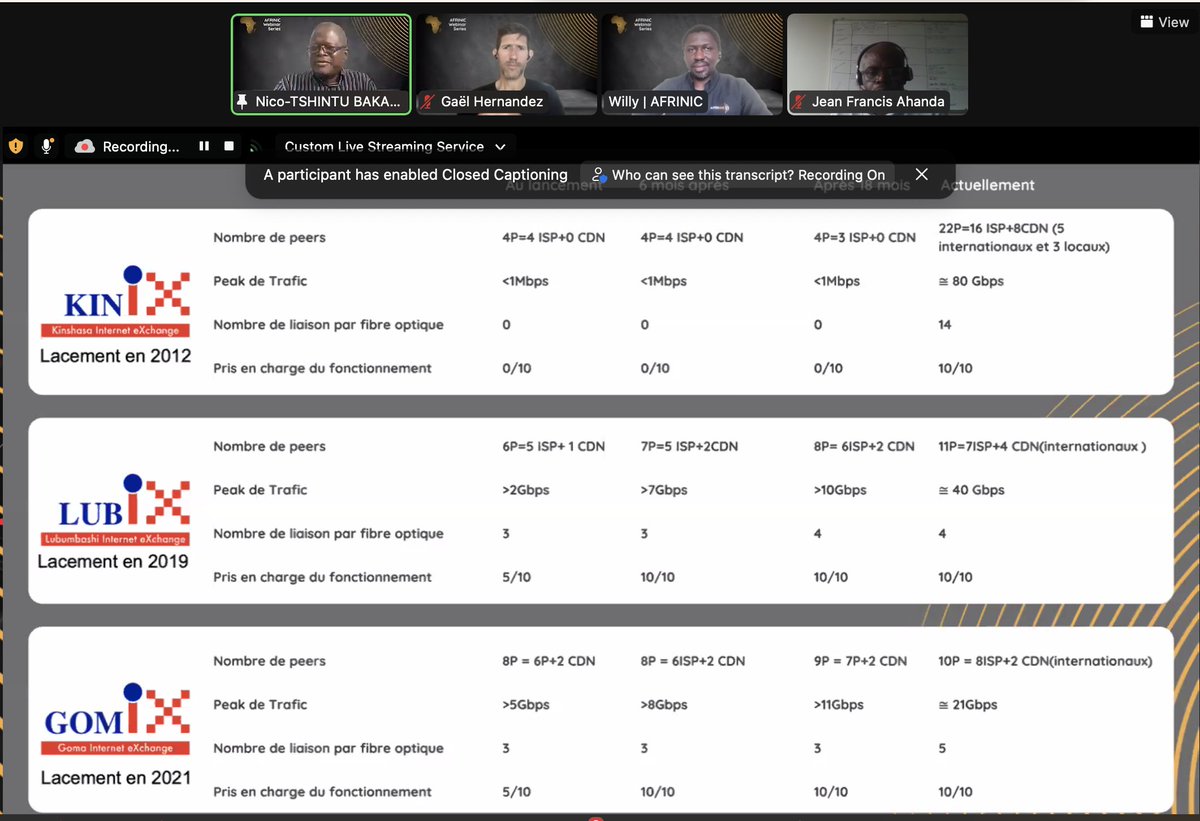Click the cloud Recording indicator
Image resolution: width=1200 pixels, height=821 pixels.
point(128,146)
